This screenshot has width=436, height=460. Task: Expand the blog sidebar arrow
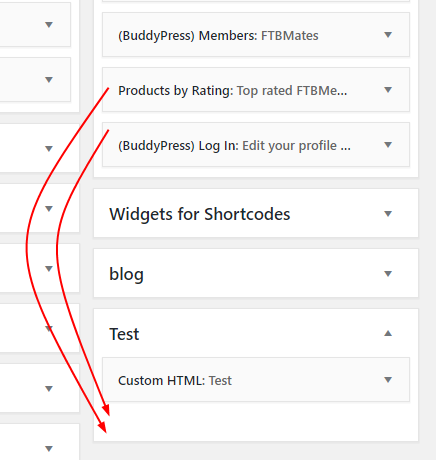[x=388, y=274]
